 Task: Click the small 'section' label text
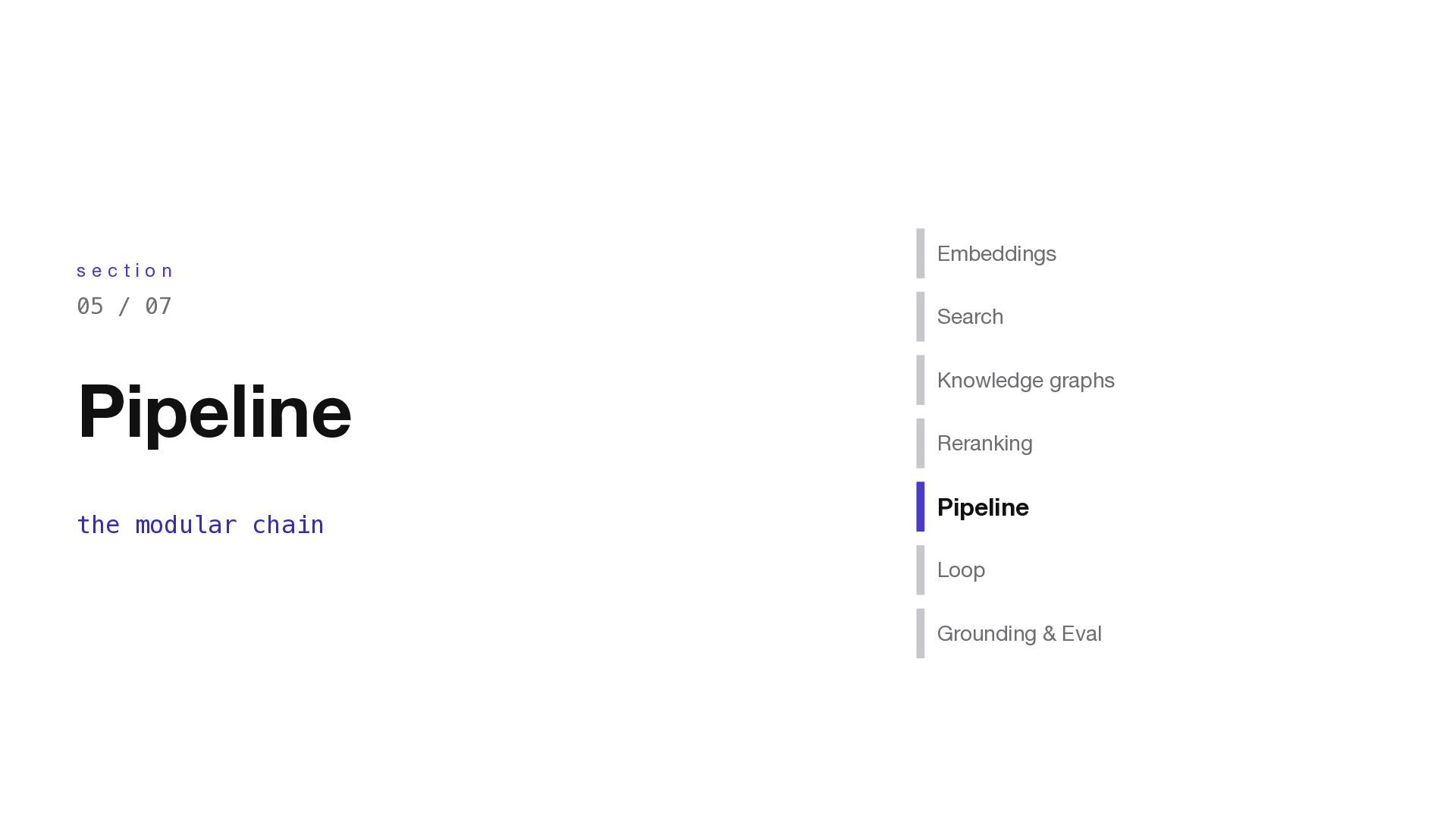125,271
